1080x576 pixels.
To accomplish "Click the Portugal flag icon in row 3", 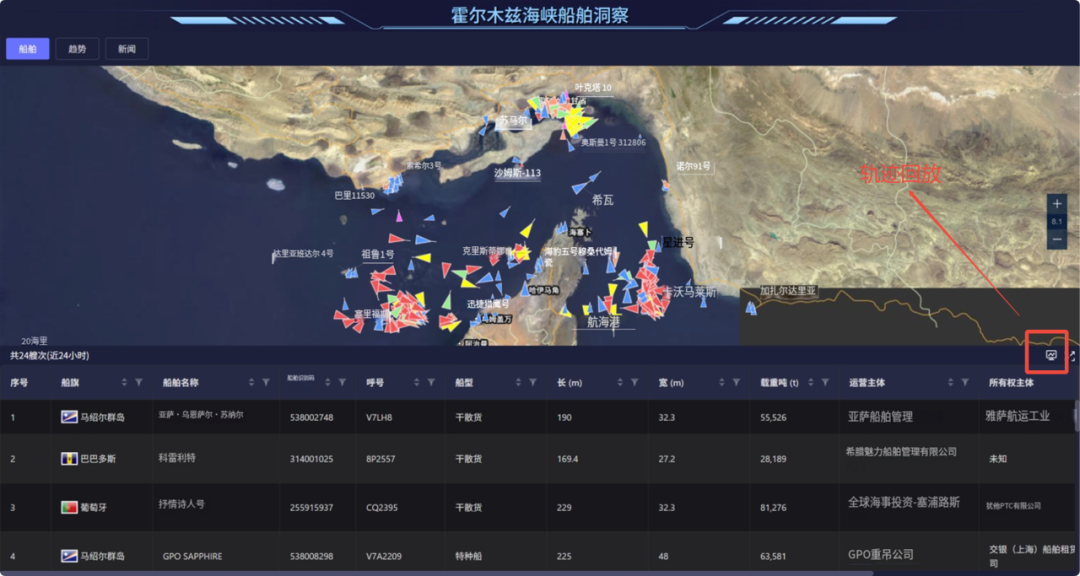I will 69,507.
